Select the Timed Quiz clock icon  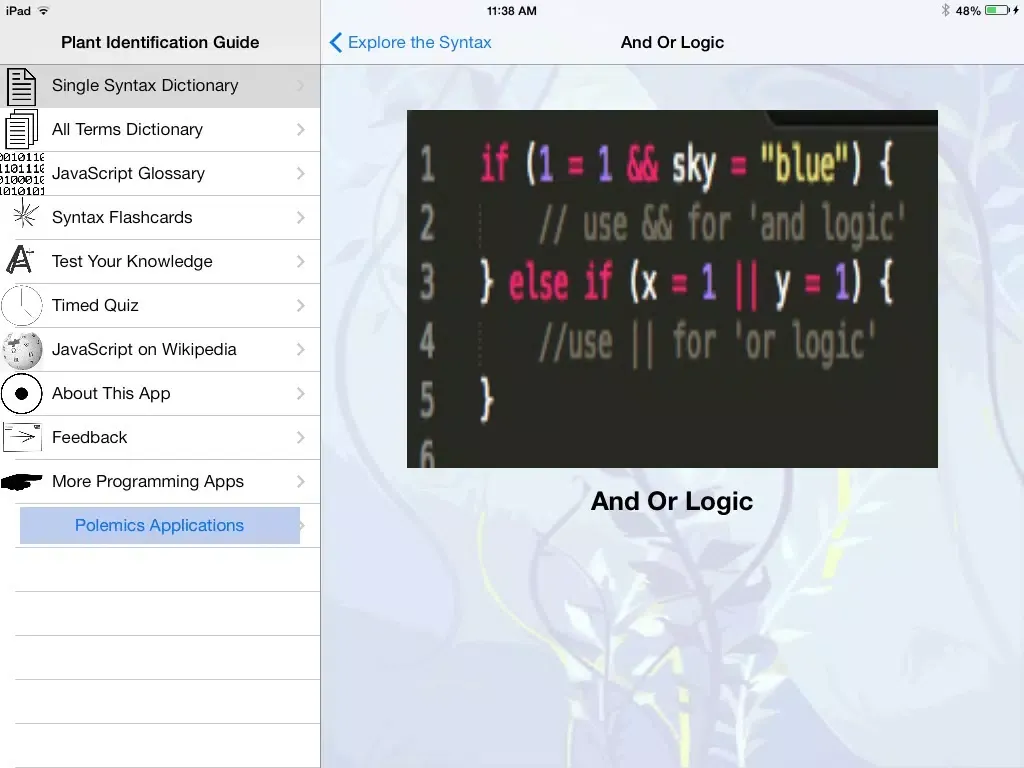[x=22, y=305]
